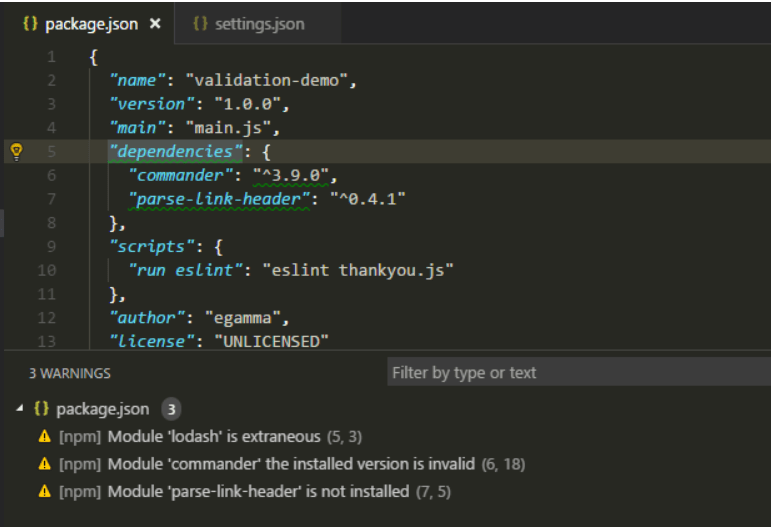The image size is (776, 530).
Task: Click the "egamma" value
Action: tap(243, 318)
